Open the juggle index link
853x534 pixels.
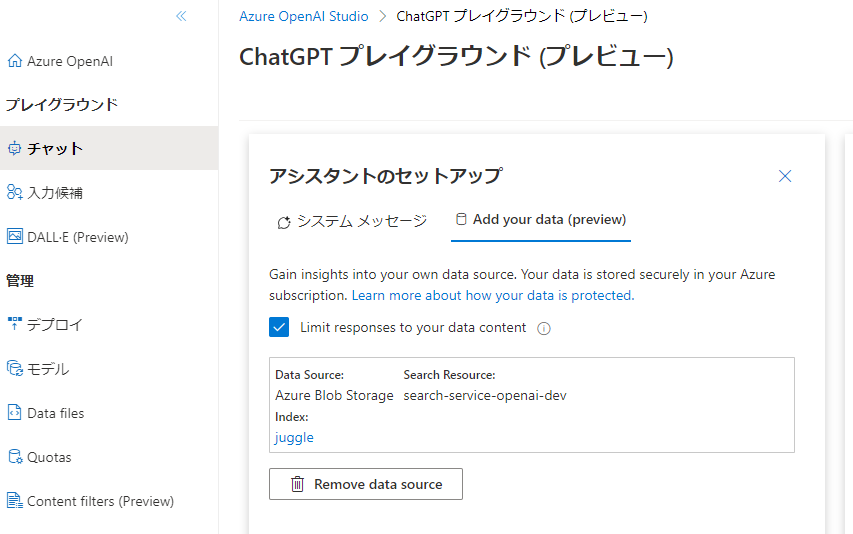pyautogui.click(x=294, y=437)
